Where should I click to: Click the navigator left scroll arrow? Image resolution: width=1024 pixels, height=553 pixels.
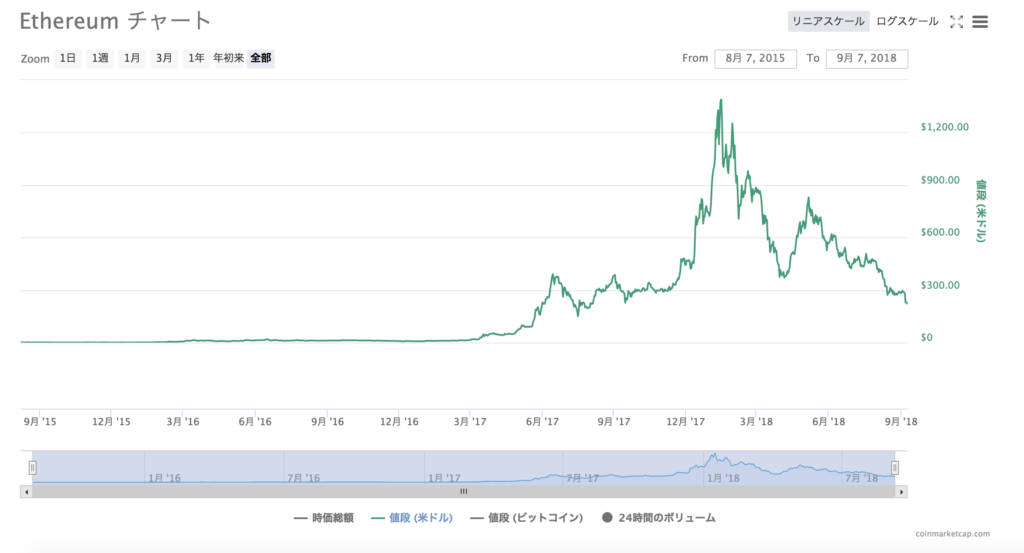[26, 492]
